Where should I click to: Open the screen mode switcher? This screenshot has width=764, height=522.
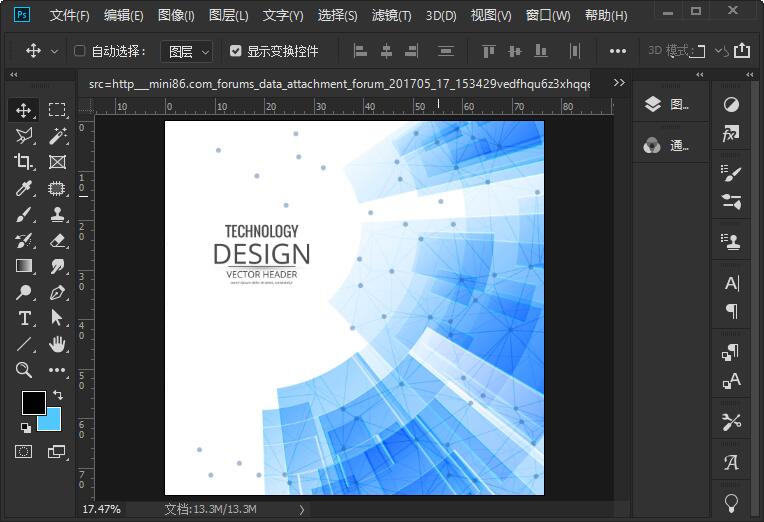tap(57, 451)
